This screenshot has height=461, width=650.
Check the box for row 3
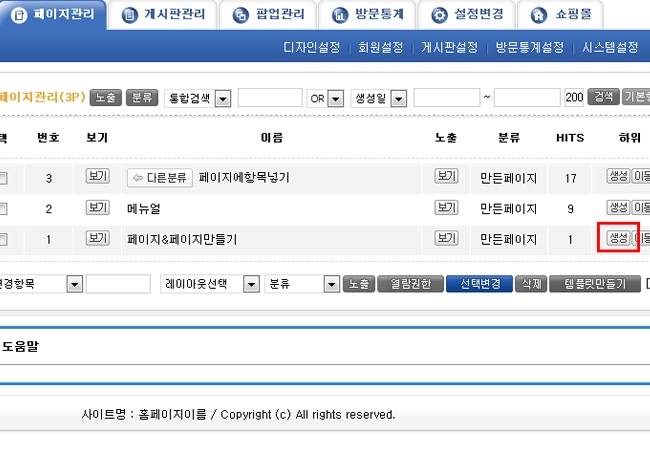click(x=3, y=179)
